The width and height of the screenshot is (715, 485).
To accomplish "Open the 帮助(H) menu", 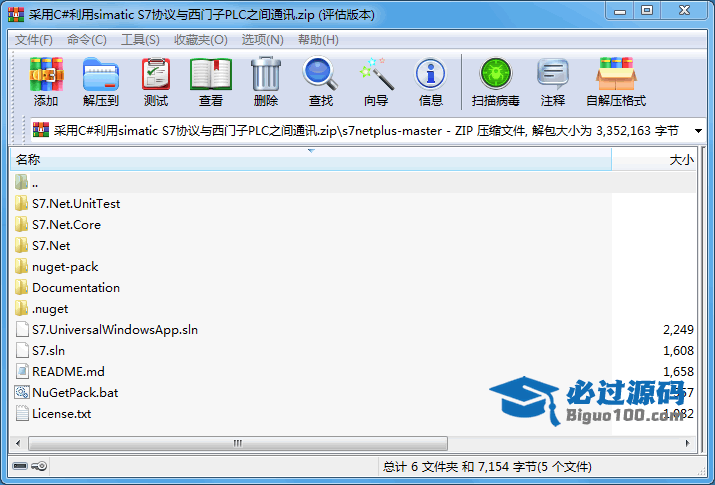I will pos(318,40).
